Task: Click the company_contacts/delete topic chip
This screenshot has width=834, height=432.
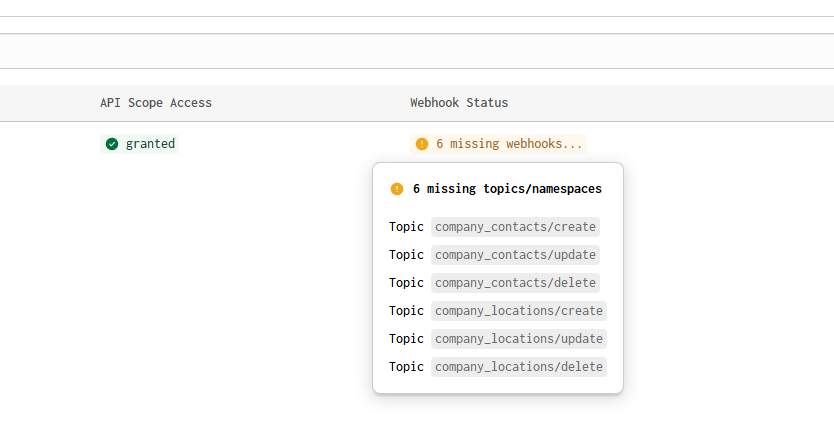Action: point(515,283)
